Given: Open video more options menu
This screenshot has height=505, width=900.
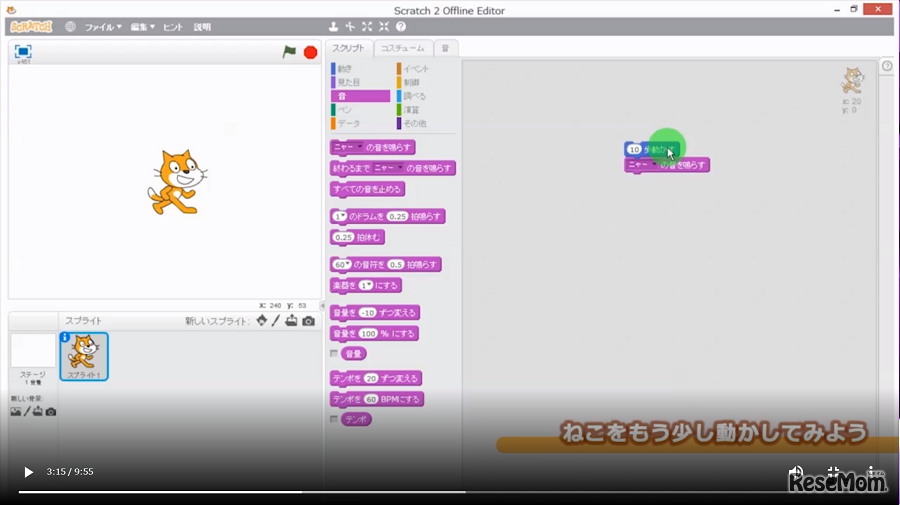Looking at the screenshot, I should [x=871, y=472].
